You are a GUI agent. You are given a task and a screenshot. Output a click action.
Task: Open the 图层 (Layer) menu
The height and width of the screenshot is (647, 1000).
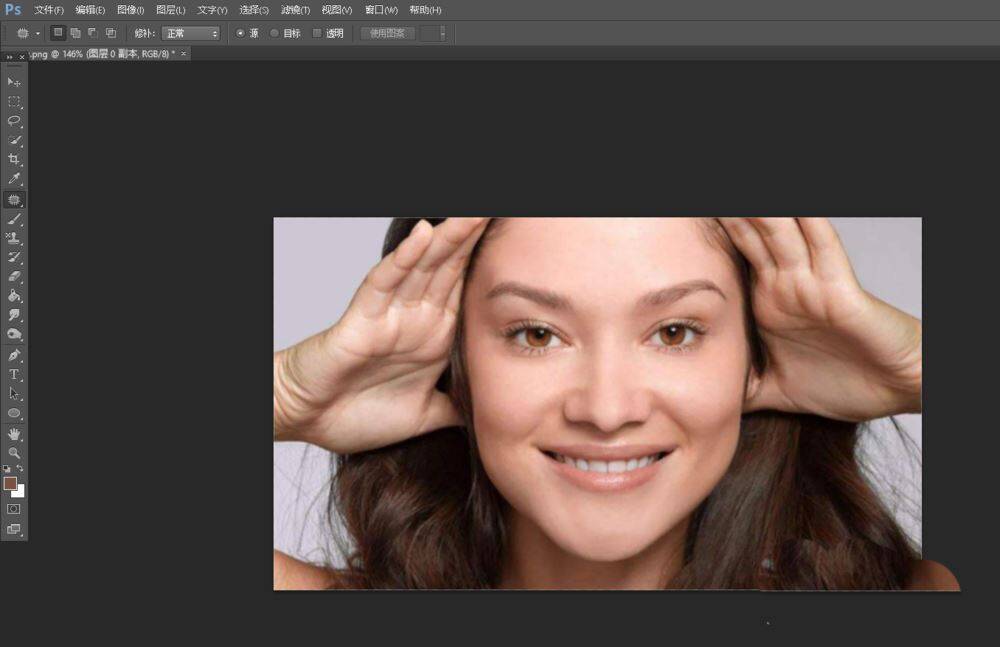pos(170,10)
